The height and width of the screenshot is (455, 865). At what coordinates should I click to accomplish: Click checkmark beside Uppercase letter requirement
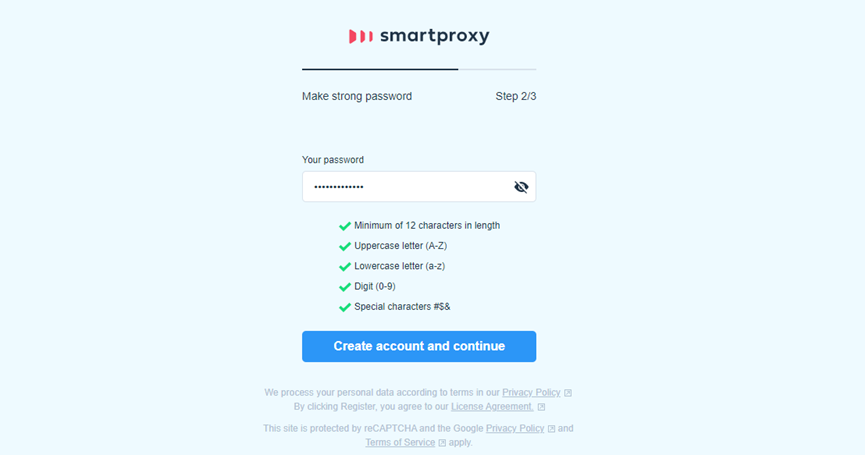[x=345, y=247]
